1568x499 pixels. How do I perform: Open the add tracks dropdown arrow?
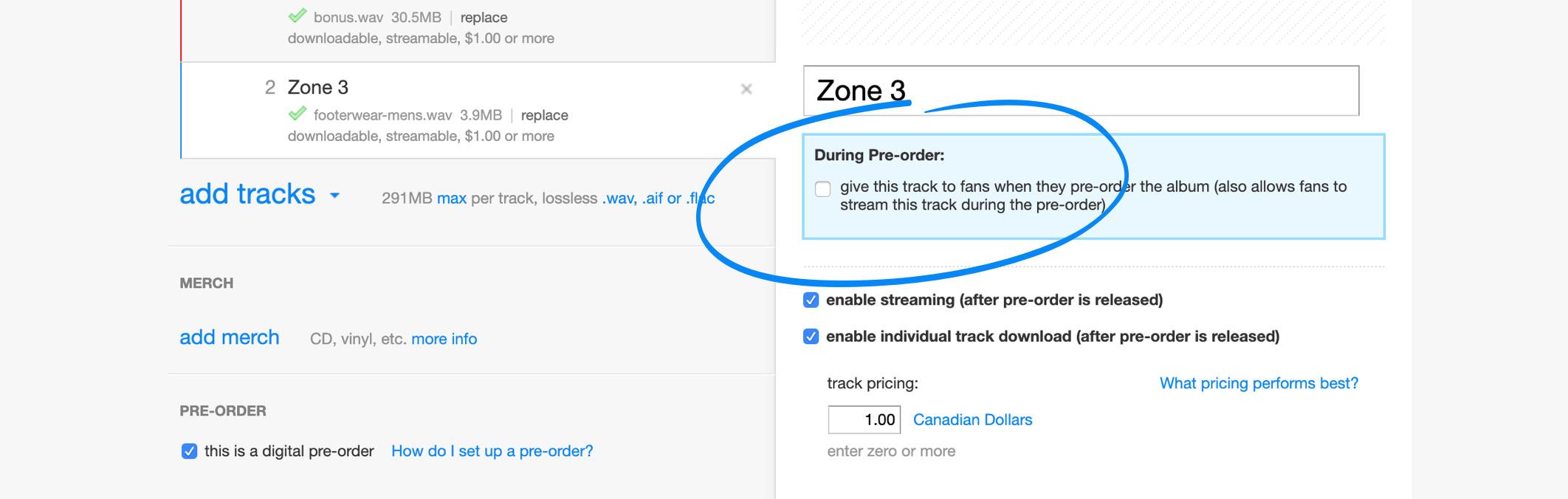coord(335,196)
